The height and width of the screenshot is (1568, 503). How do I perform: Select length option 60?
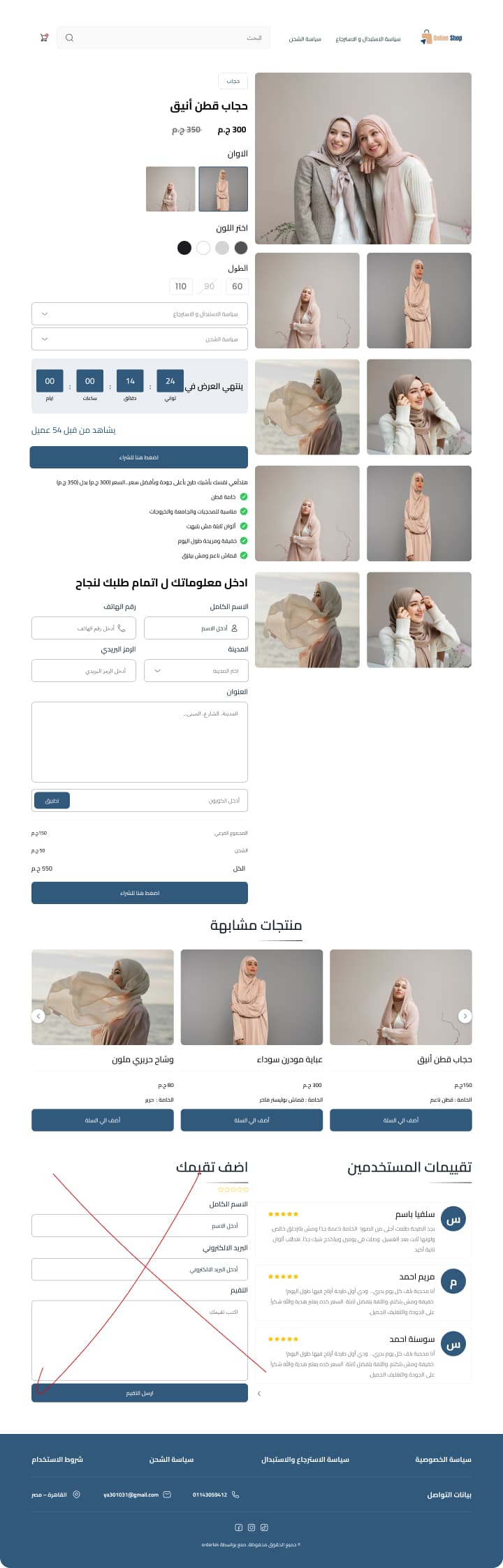click(238, 286)
